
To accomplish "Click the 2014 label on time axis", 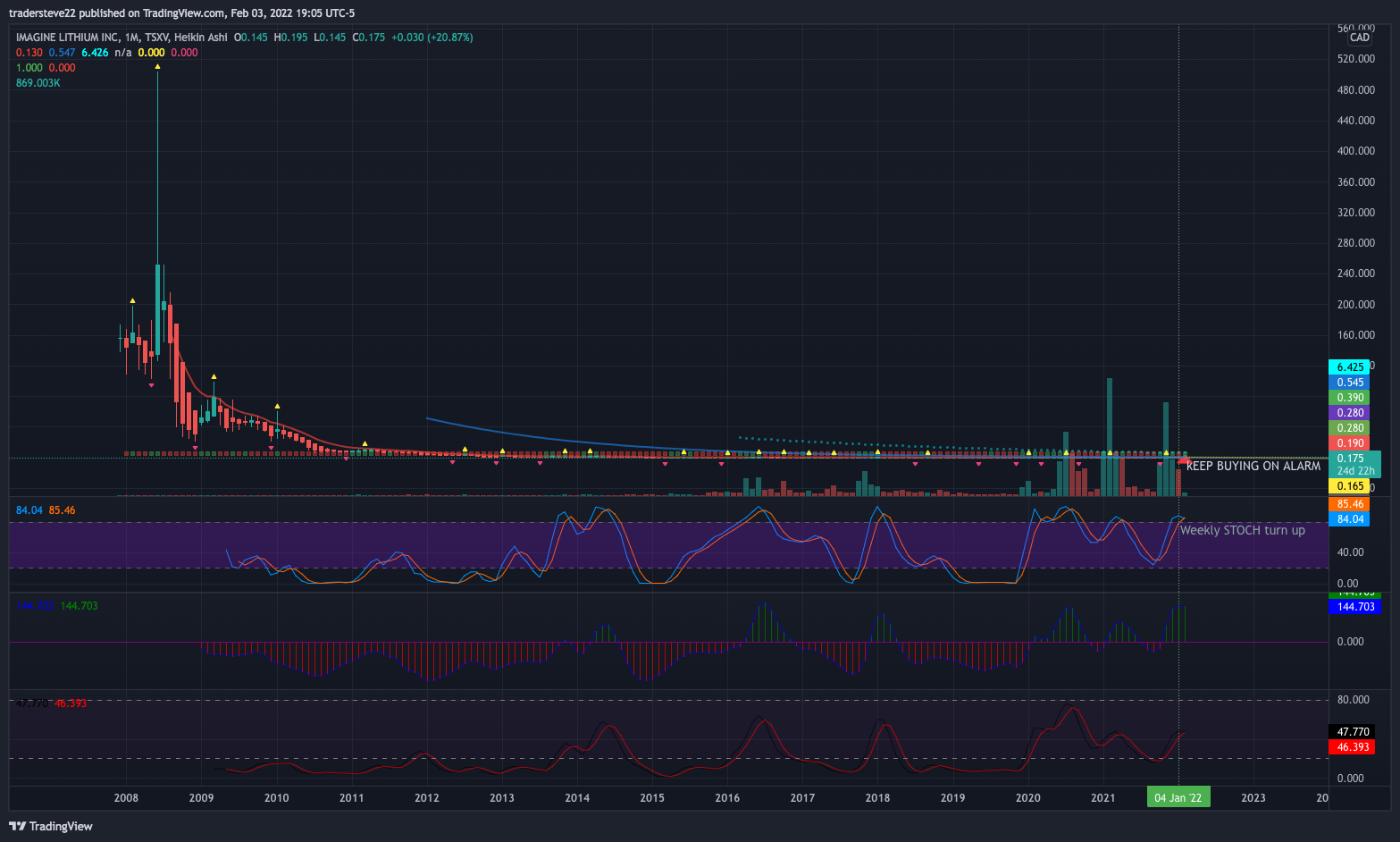I will 577,797.
